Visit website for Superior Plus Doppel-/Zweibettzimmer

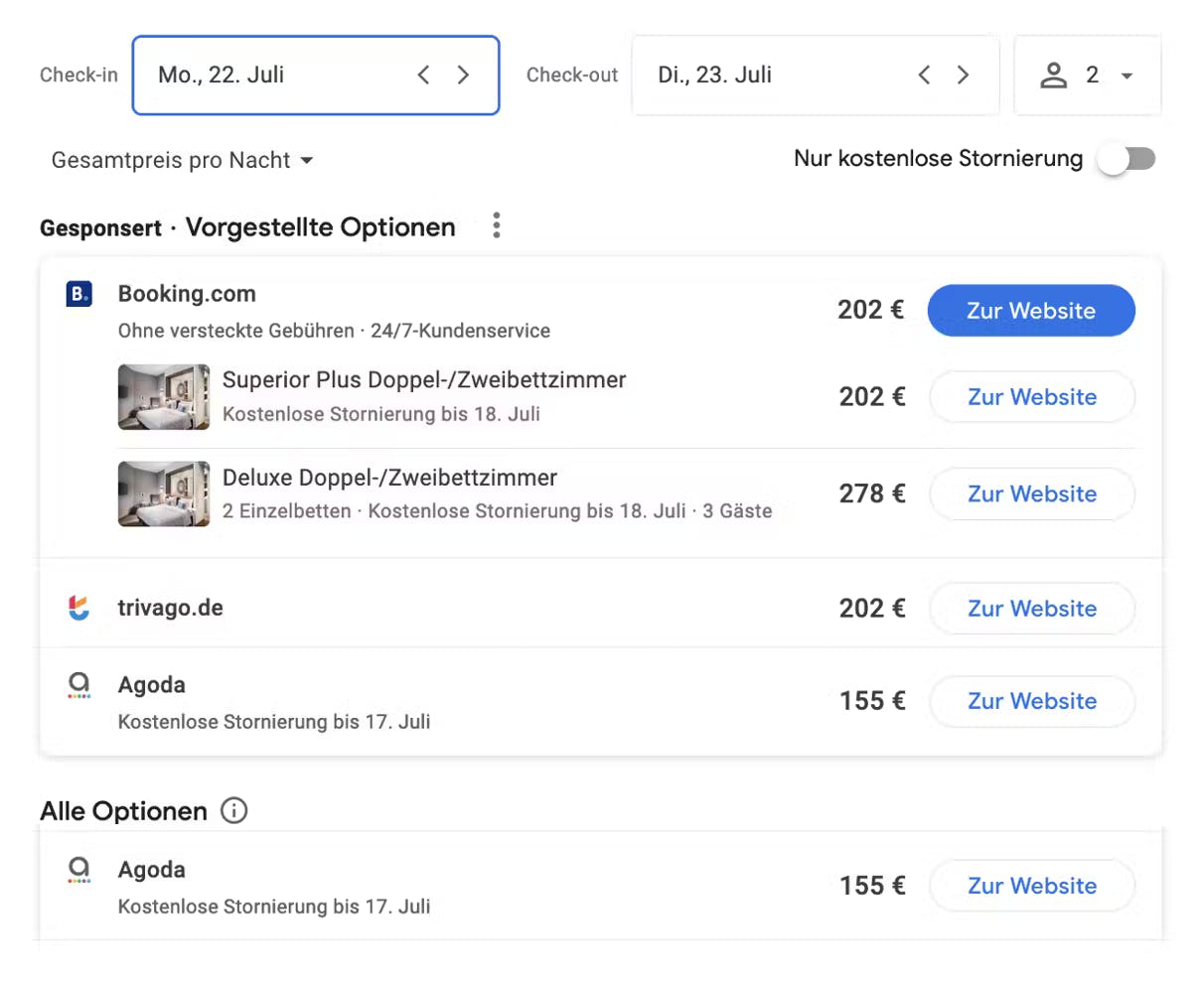tap(1032, 397)
